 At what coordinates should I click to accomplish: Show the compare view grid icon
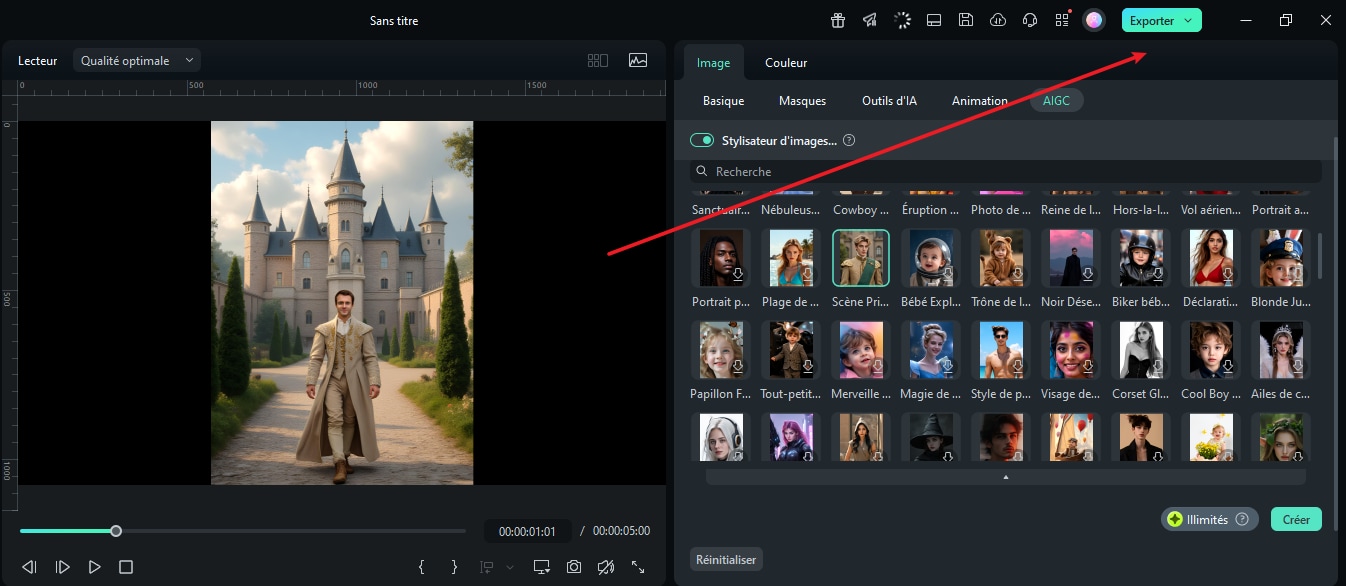coord(598,60)
